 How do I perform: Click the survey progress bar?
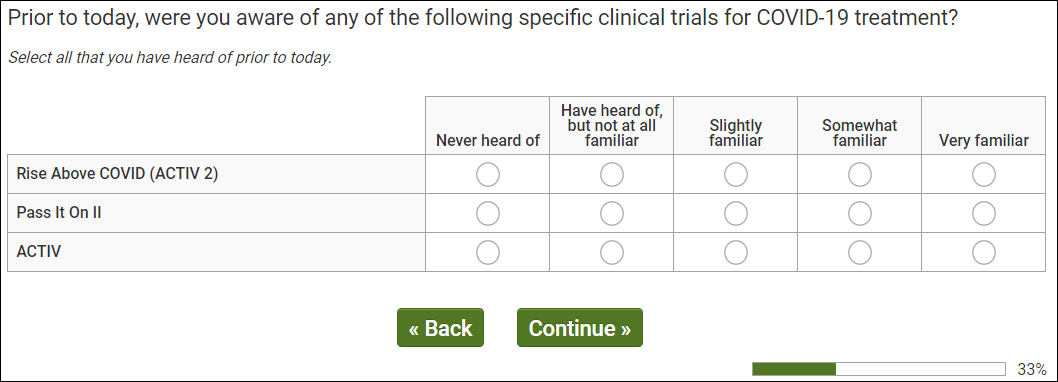(879, 369)
